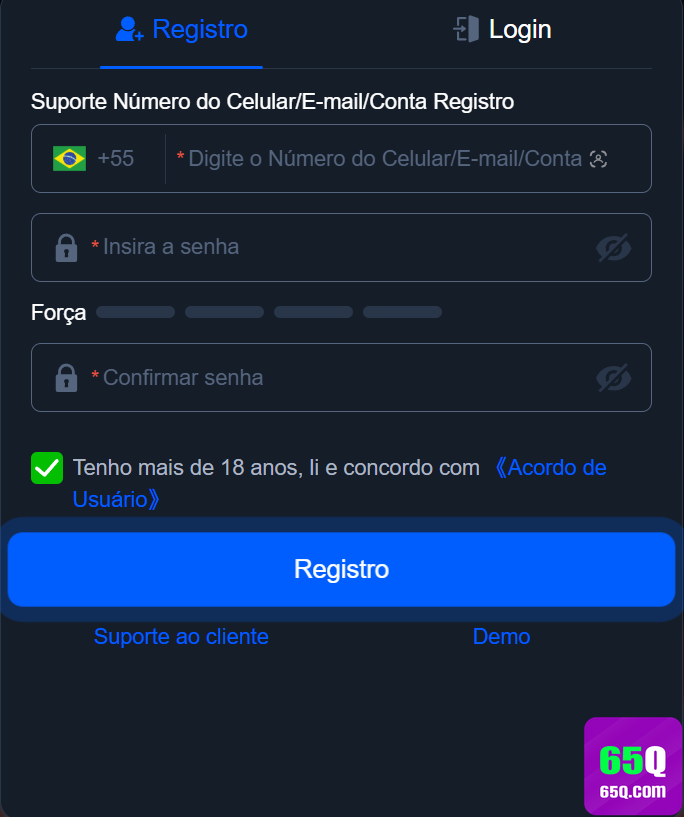
Task: Click the green checkmark icon in the age box
Action: (x=46, y=467)
